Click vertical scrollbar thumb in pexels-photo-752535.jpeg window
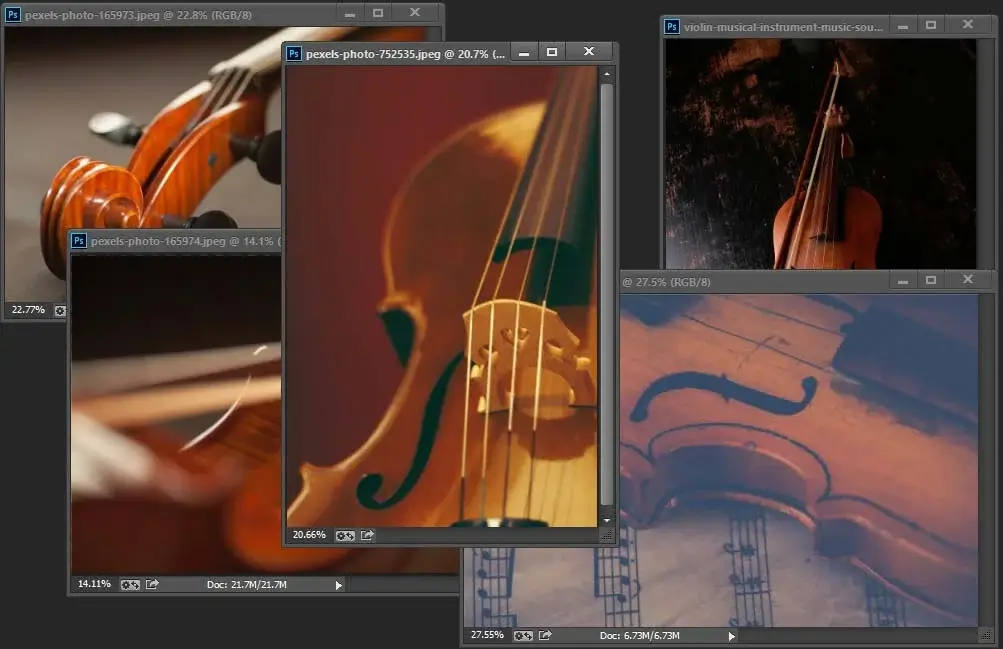1003x649 pixels. [x=606, y=294]
